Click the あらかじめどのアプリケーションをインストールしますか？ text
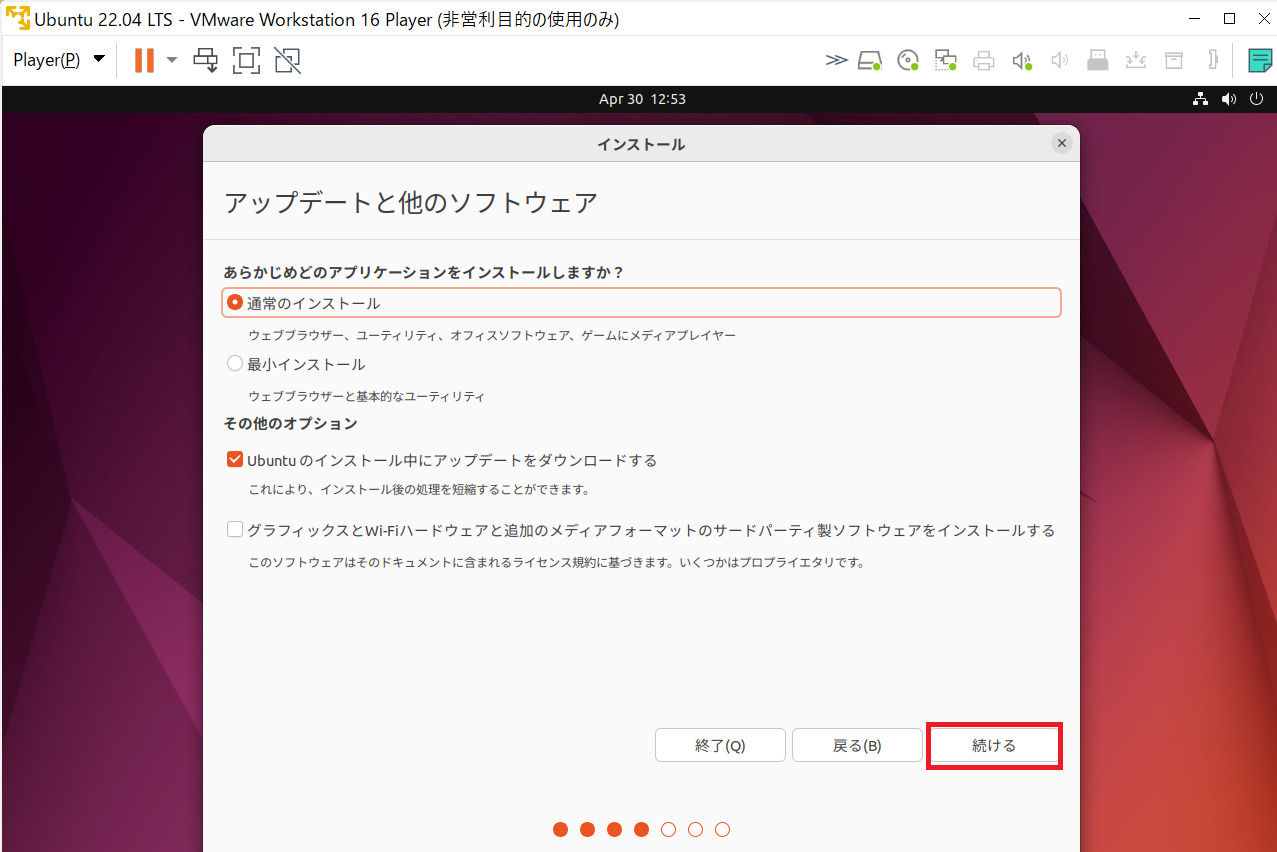 tap(424, 272)
